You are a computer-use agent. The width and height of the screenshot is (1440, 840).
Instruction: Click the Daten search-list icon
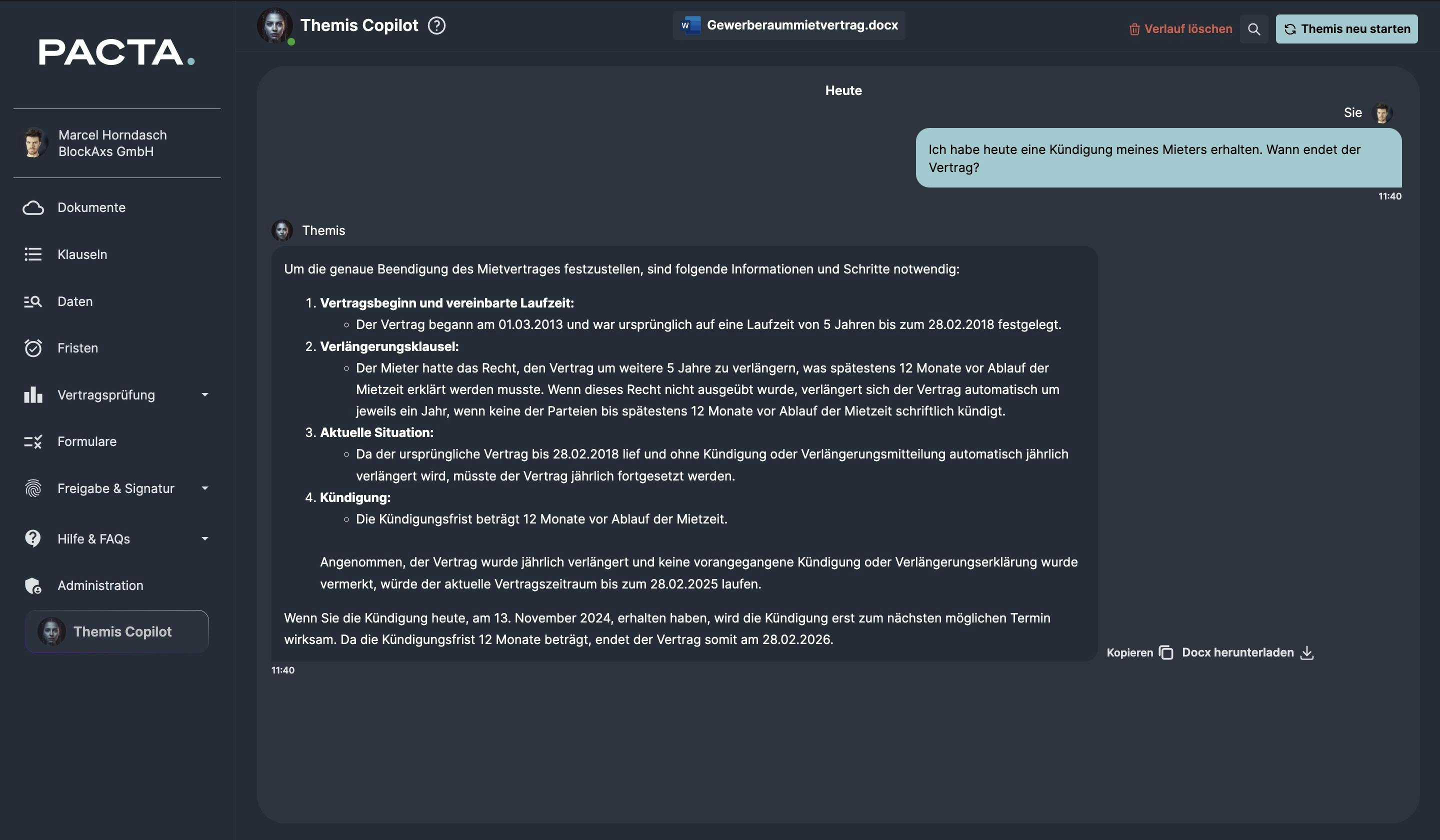[33, 301]
